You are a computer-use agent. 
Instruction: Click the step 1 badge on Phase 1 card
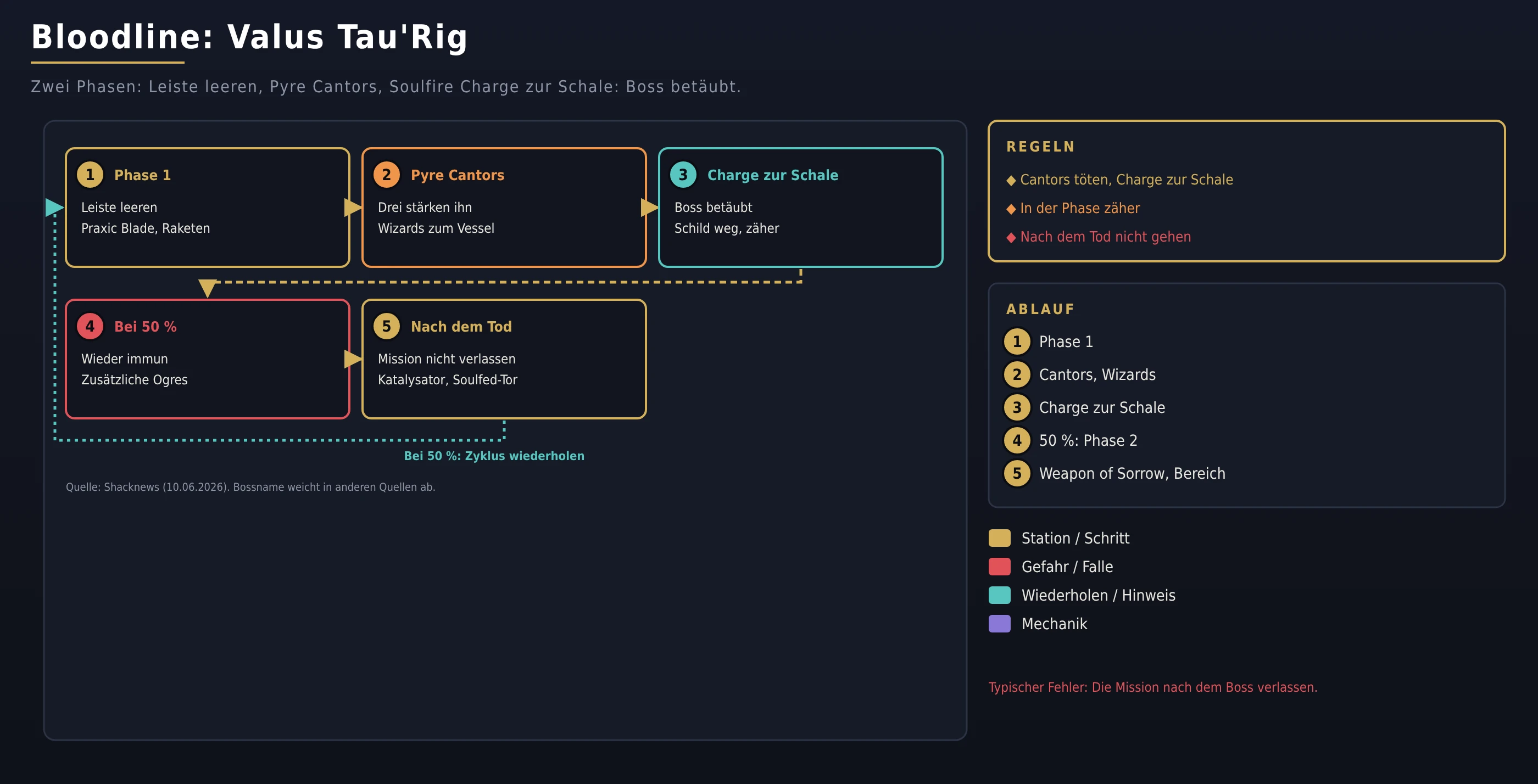pos(90,175)
